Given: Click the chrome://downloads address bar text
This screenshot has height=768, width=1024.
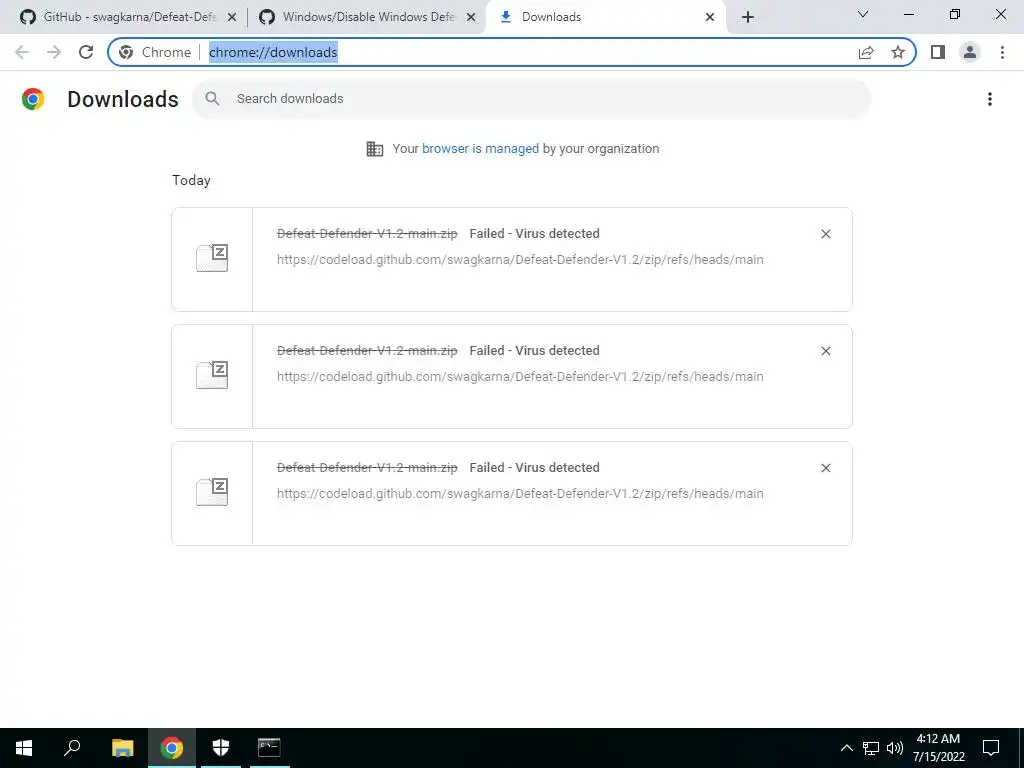Looking at the screenshot, I should pyautogui.click(x=273, y=52).
